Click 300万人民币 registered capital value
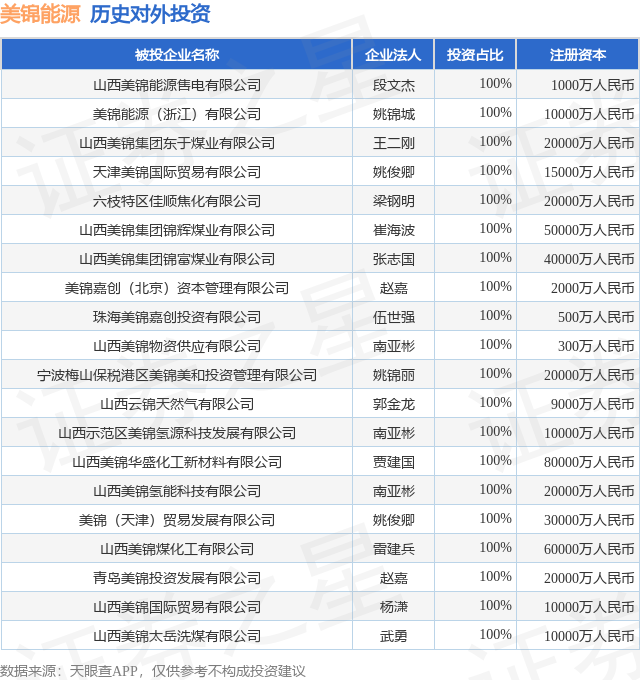640x680 pixels. pos(596,346)
